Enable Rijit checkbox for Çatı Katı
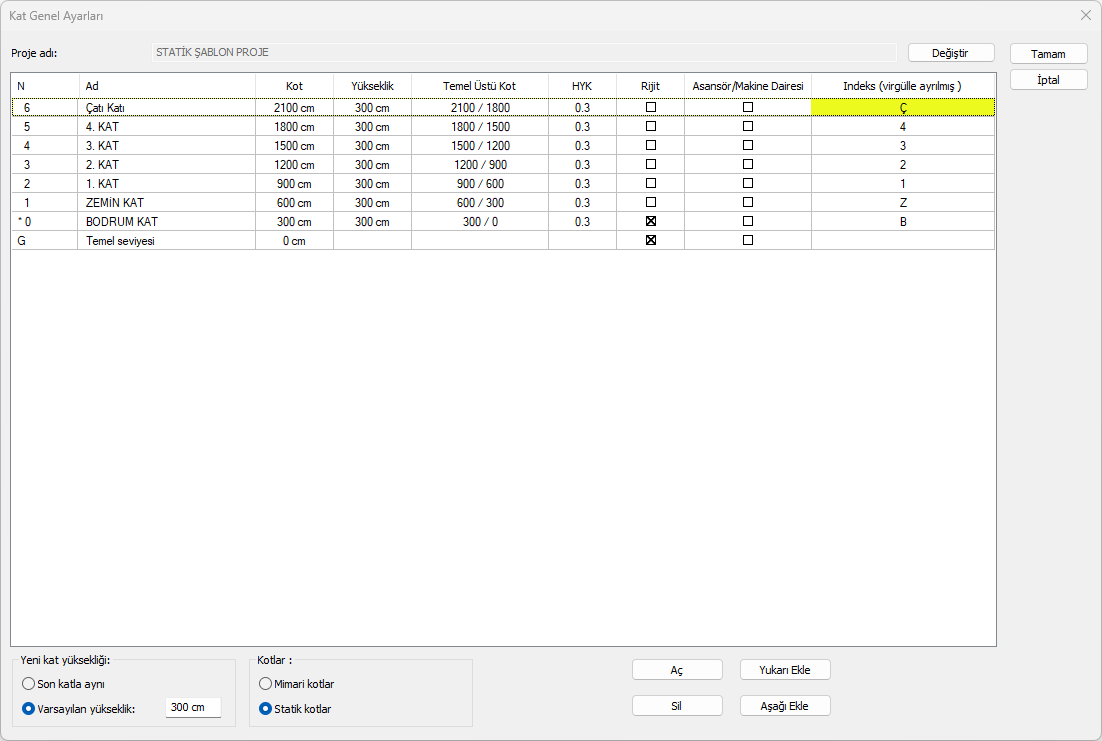The width and height of the screenshot is (1102, 741). [x=651, y=107]
